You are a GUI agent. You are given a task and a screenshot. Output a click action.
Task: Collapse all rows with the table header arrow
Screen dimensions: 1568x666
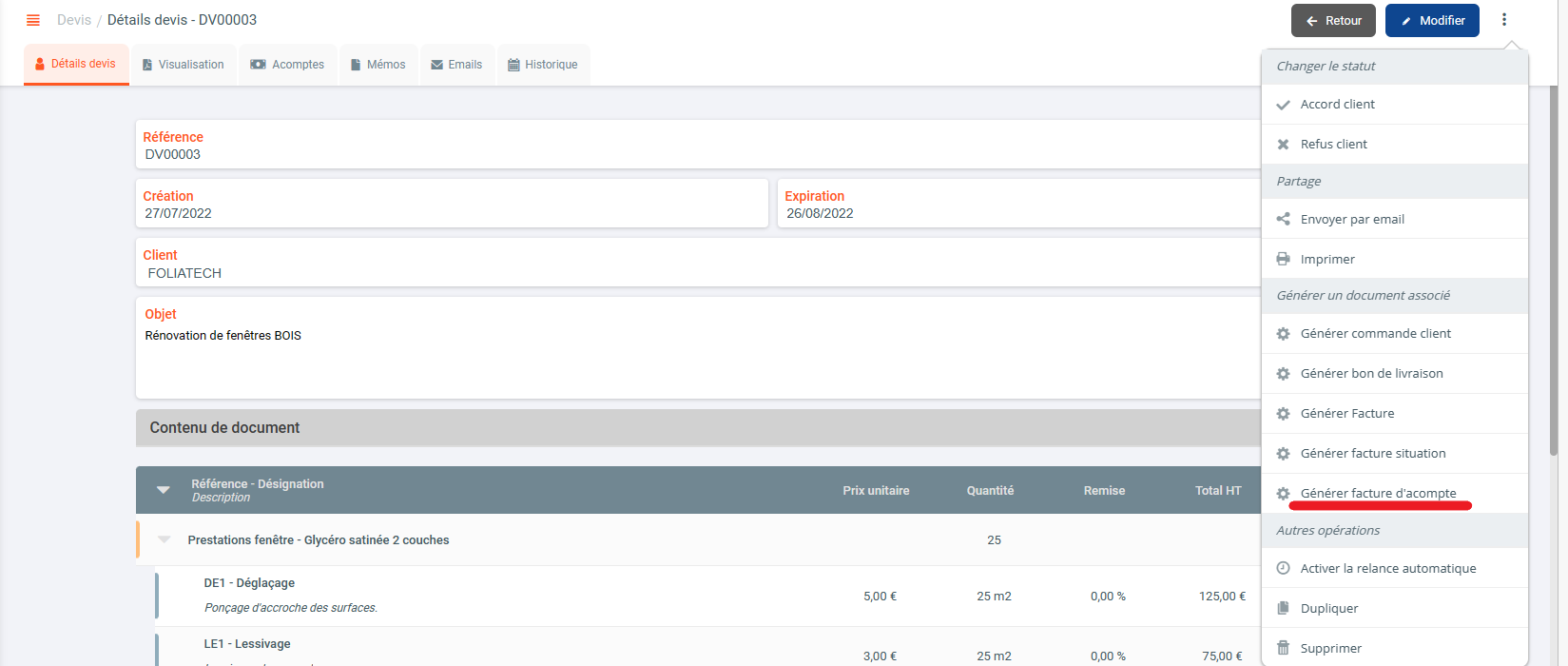[x=164, y=490]
